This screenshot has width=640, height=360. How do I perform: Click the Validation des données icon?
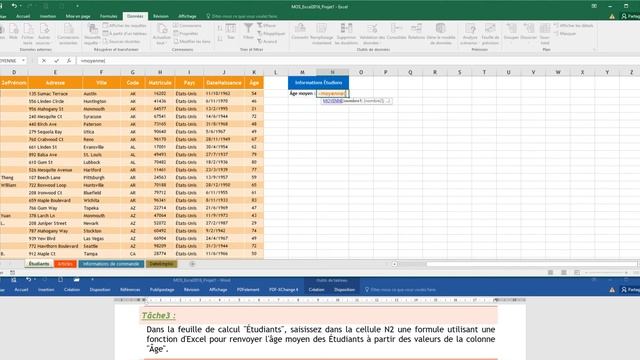click(x=372, y=29)
